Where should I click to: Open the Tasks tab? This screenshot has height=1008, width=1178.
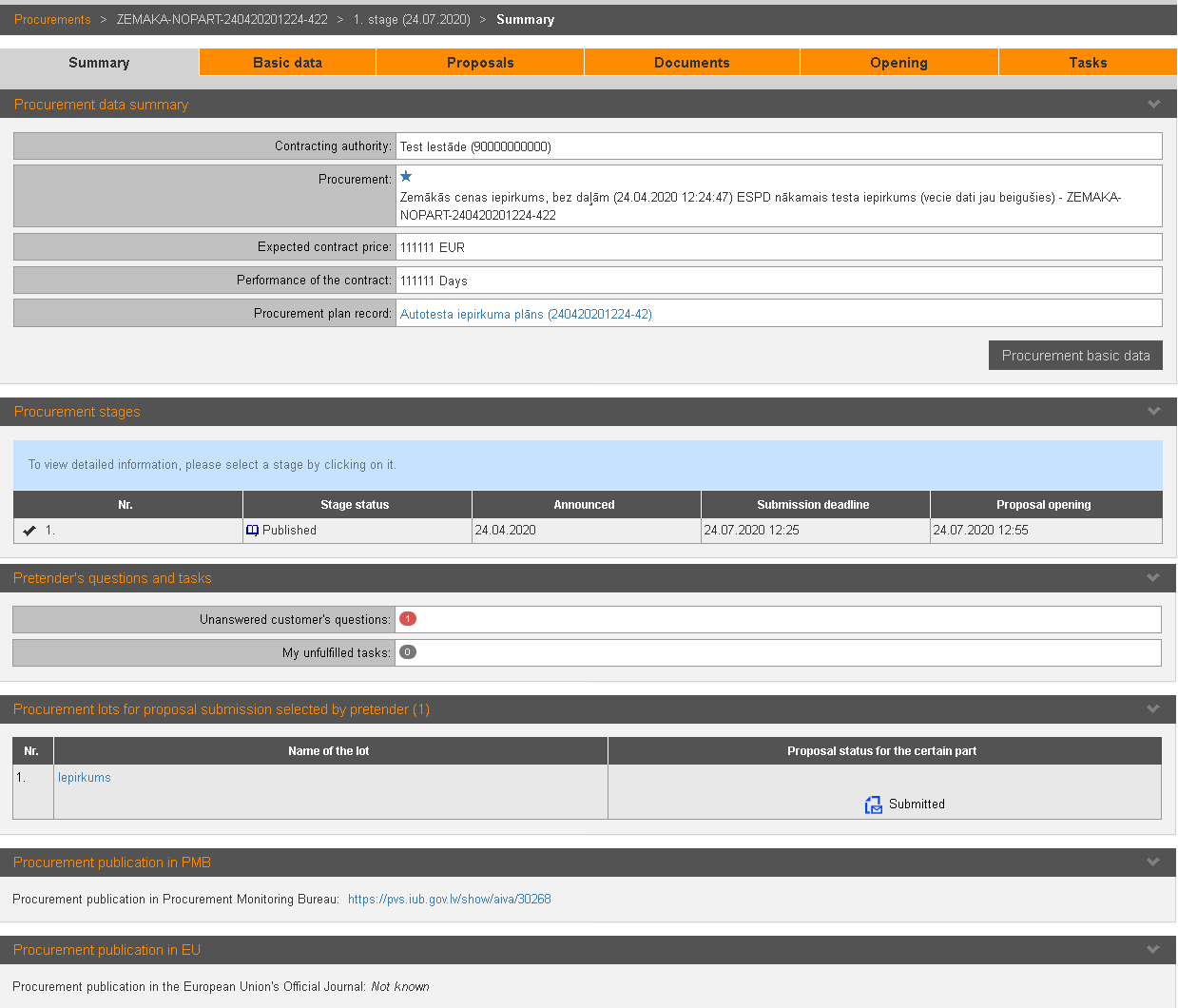click(x=1088, y=63)
